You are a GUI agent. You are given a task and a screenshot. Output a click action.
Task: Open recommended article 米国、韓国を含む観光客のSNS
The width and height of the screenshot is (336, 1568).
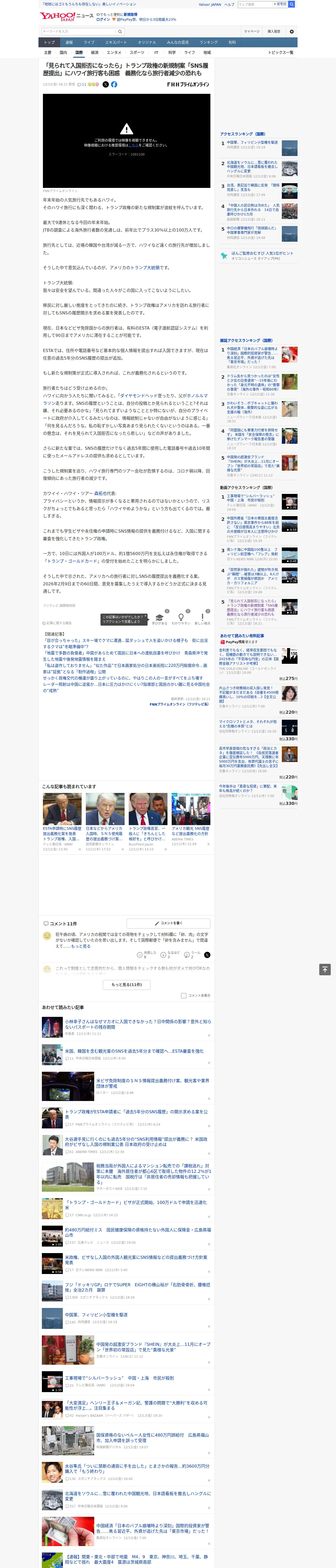tap(134, 1051)
